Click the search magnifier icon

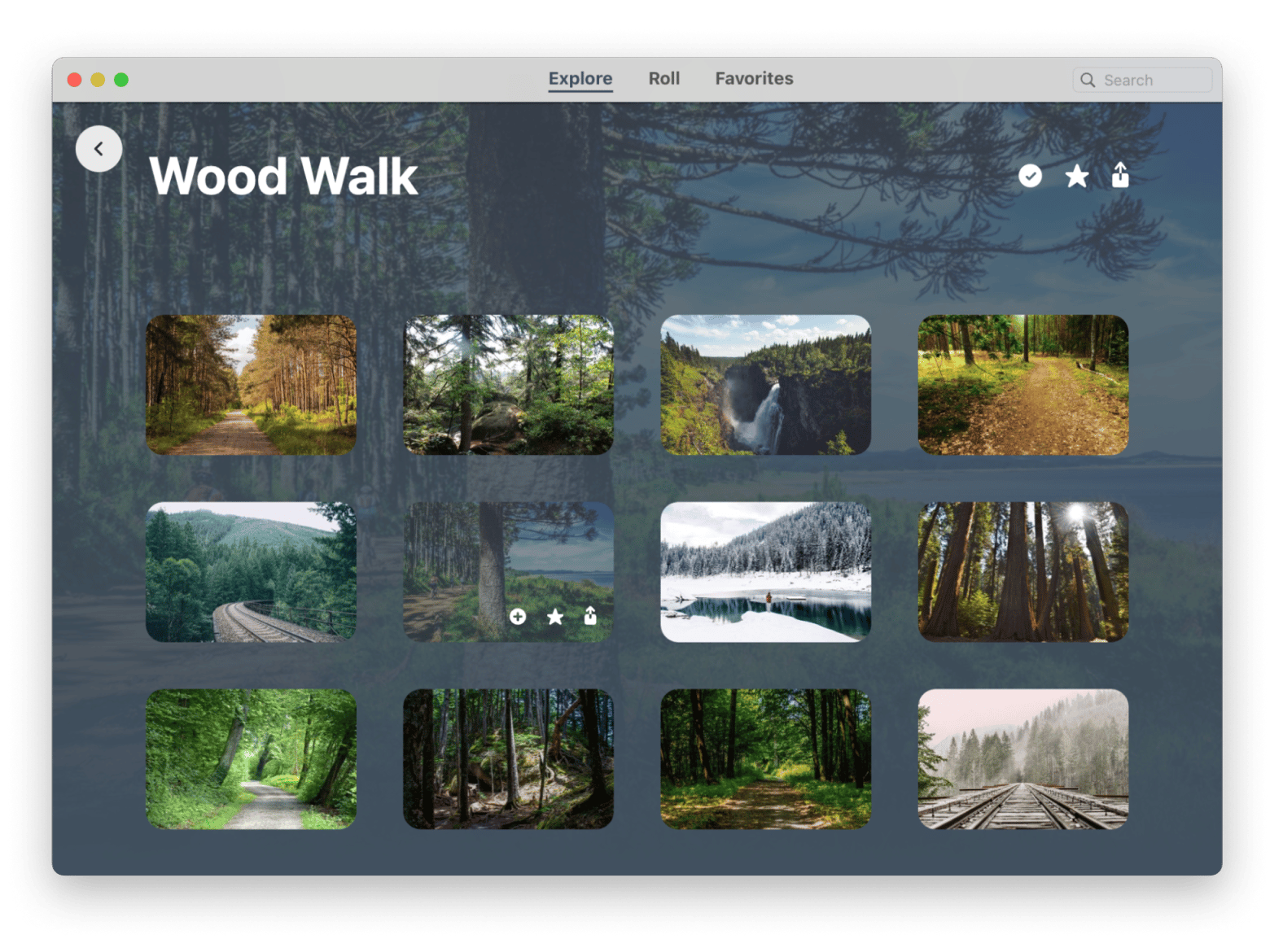point(1088,80)
